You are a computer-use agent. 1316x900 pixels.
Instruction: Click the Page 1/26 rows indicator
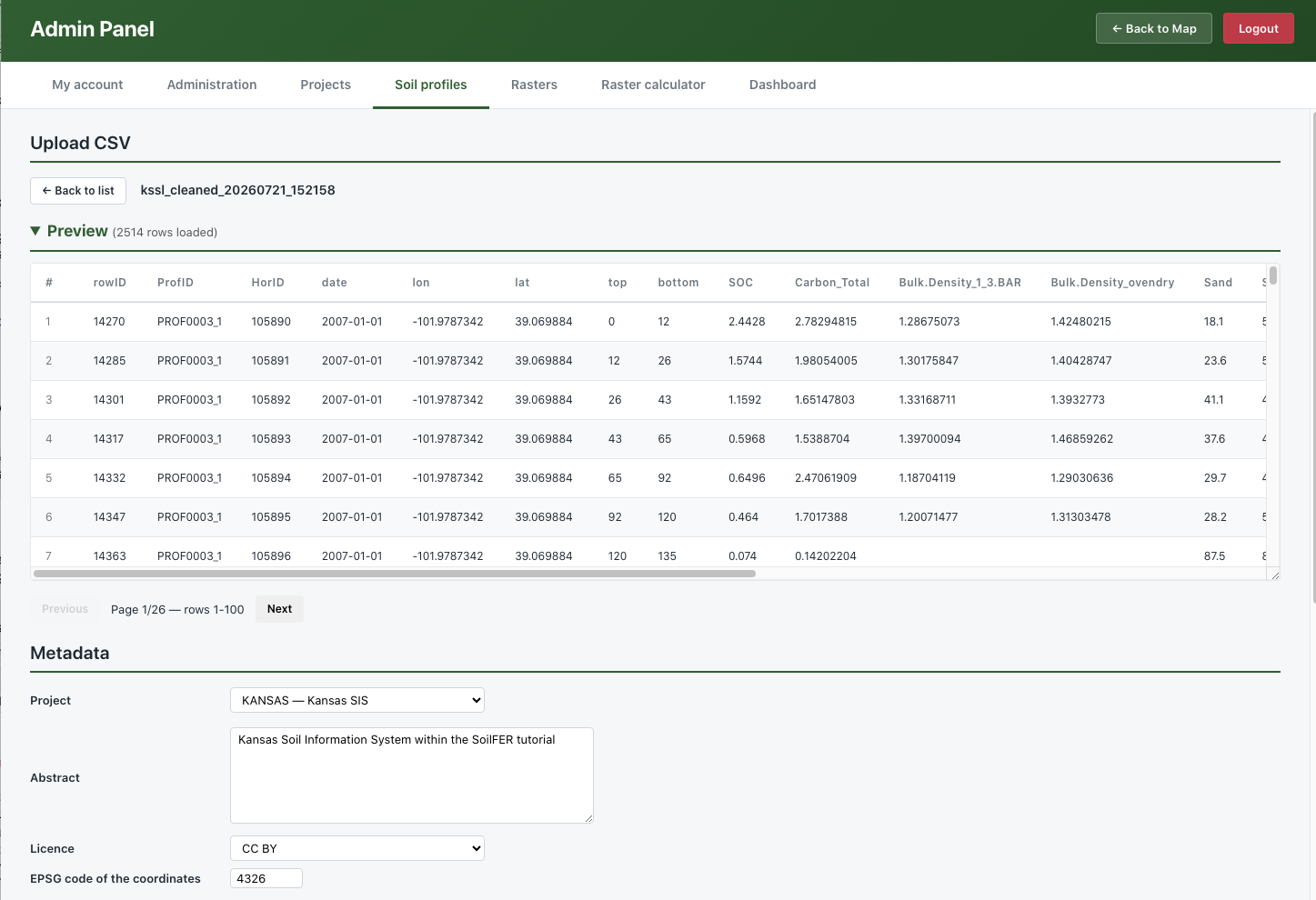tap(177, 610)
